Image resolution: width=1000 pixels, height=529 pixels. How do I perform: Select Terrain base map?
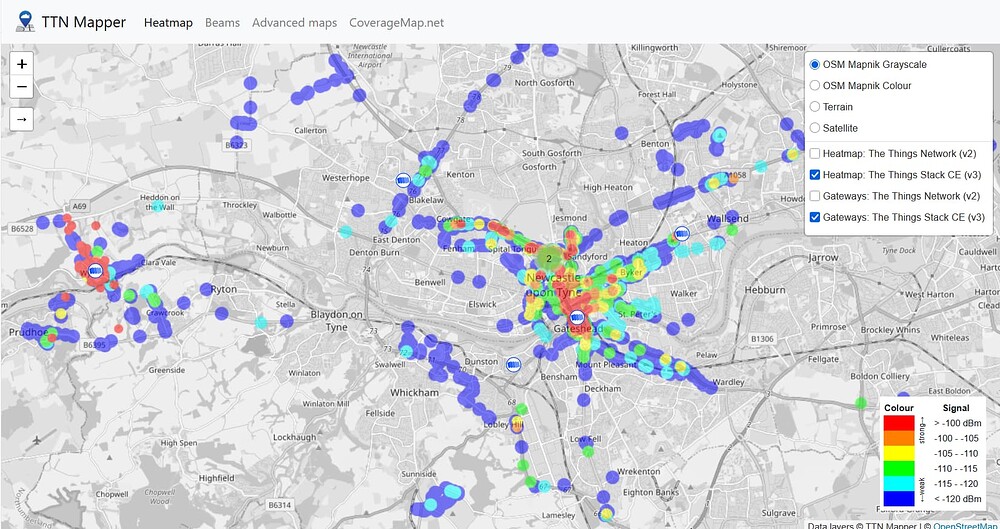tap(814, 107)
